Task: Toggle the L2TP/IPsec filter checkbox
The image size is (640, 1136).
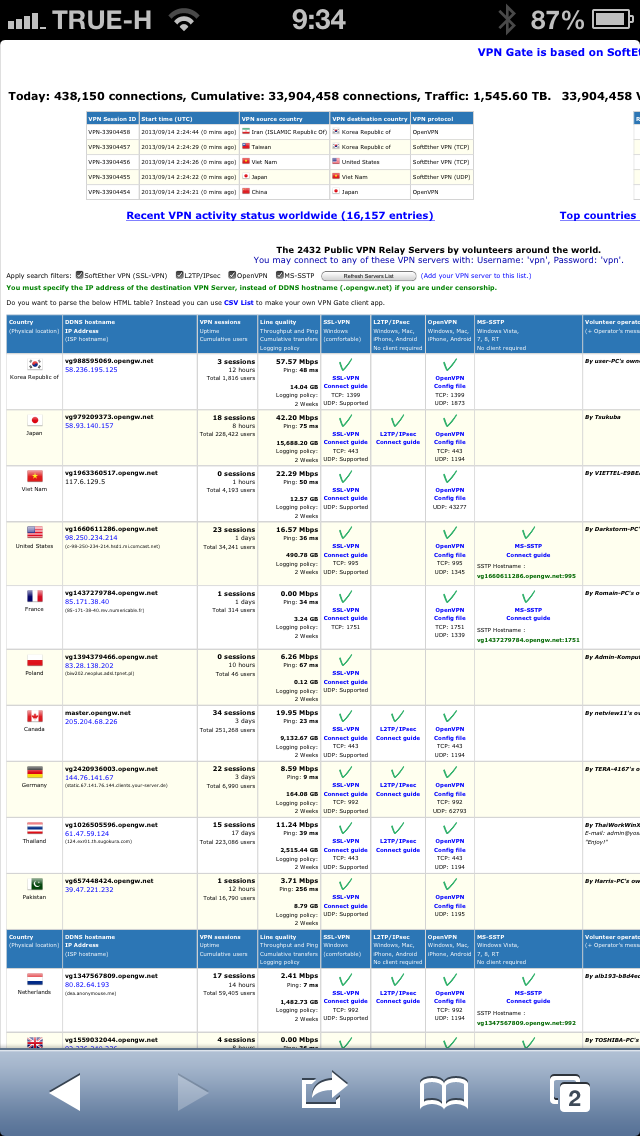Action: click(179, 275)
